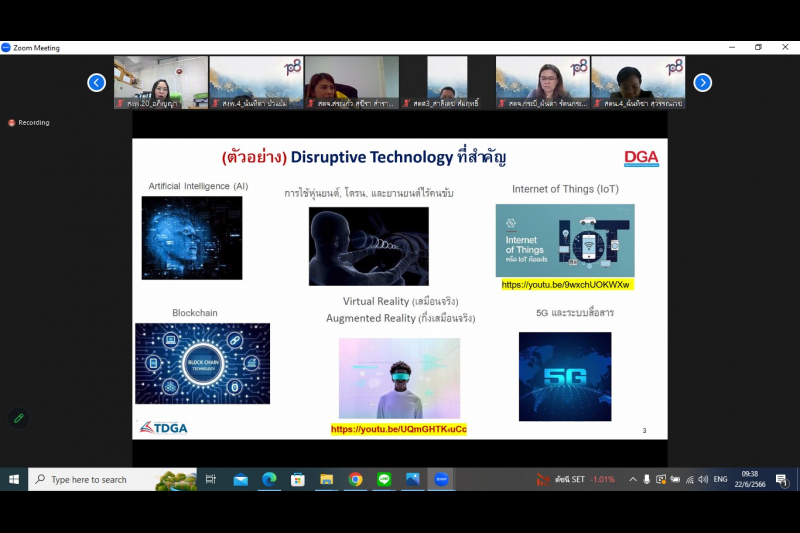Image resolution: width=800 pixels, height=533 pixels.
Task: Open the LINE app from the taskbar
Action: (x=384, y=480)
